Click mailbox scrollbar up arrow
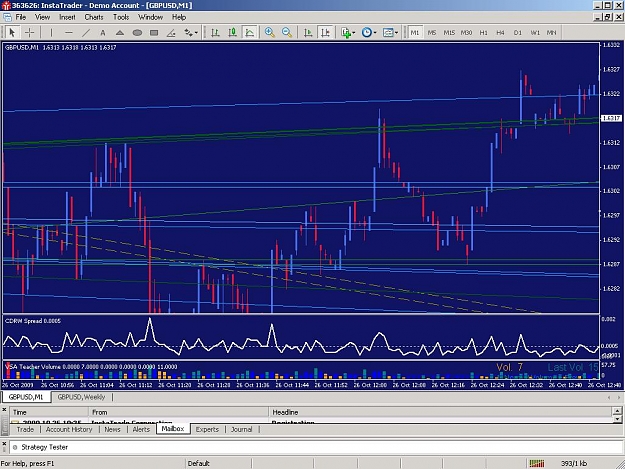This screenshot has height=469, width=625. pyautogui.click(x=617, y=410)
